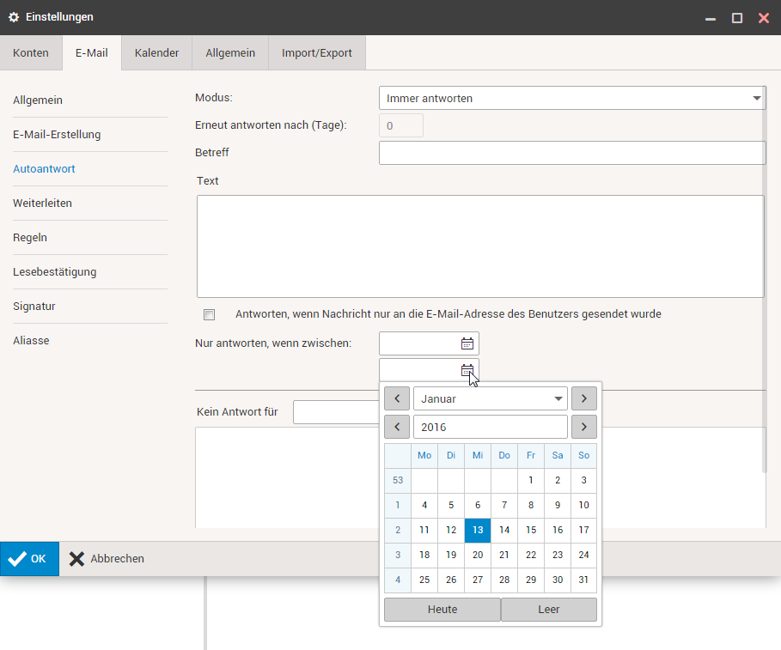This screenshot has height=650, width=781.
Task: Click into the Betreff input field
Action: pos(571,153)
